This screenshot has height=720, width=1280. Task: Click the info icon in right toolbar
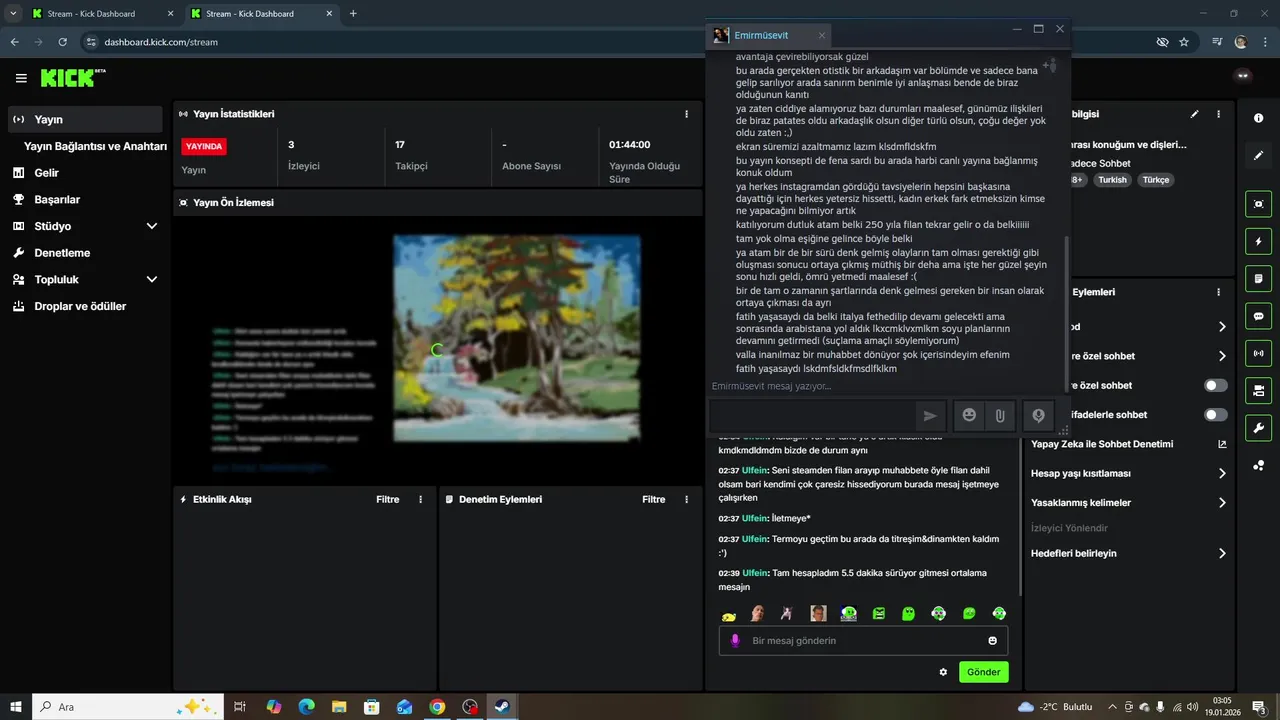1258,118
